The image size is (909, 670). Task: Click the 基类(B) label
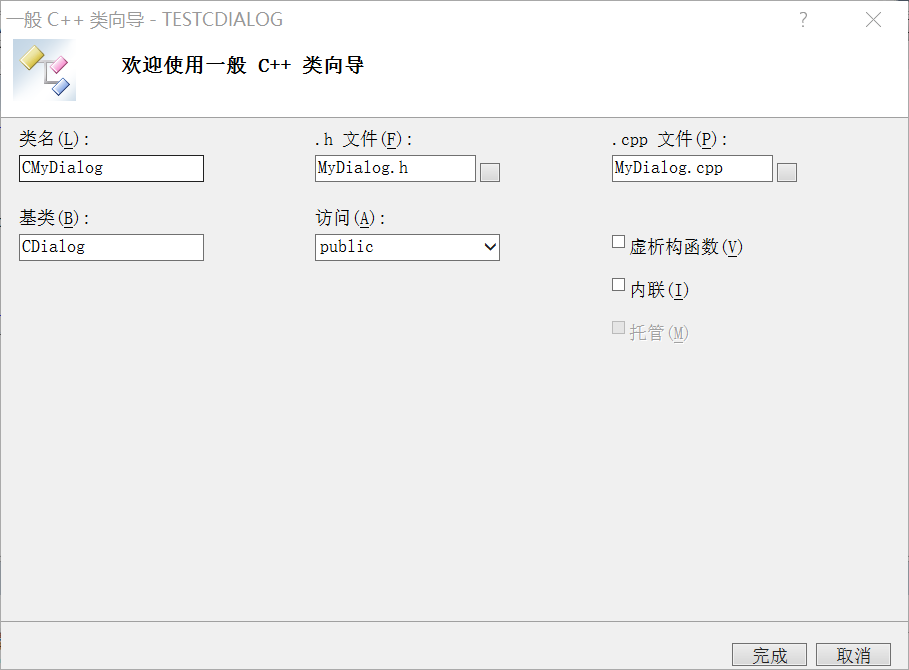pos(54,218)
